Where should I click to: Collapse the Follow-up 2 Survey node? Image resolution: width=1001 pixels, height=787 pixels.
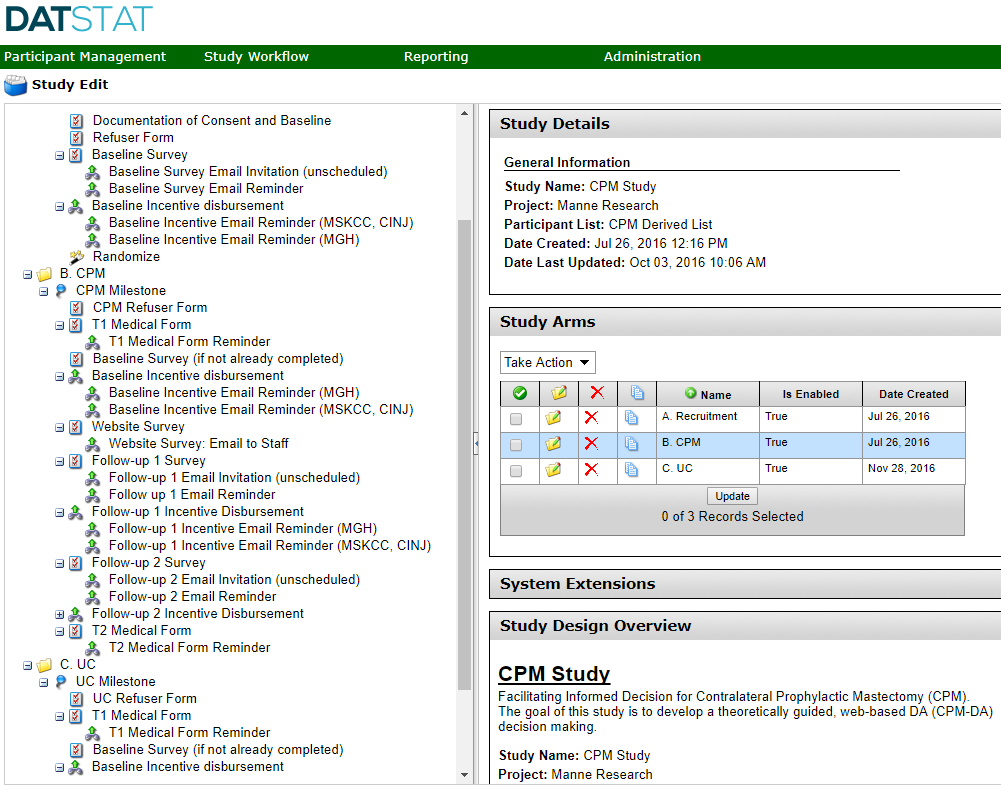59,564
